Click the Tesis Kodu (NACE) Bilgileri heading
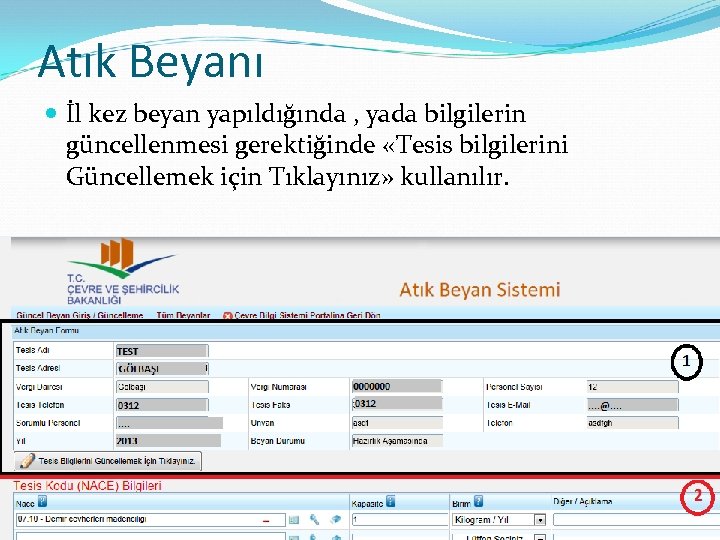Screen dimensions: 720x540 [87, 485]
